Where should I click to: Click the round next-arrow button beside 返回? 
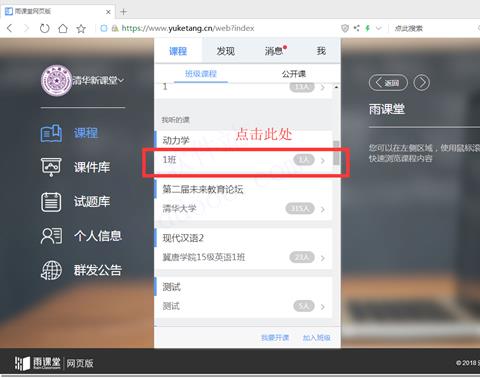[422, 83]
